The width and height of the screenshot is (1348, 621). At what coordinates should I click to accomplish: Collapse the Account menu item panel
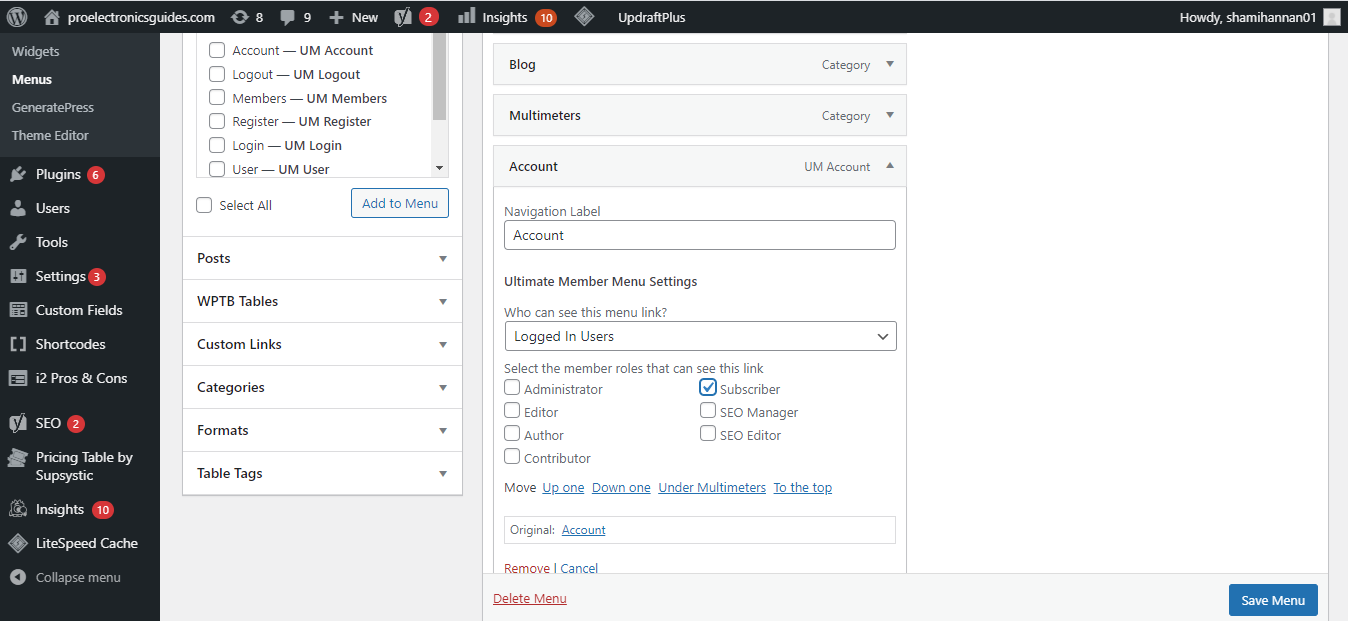click(890, 166)
